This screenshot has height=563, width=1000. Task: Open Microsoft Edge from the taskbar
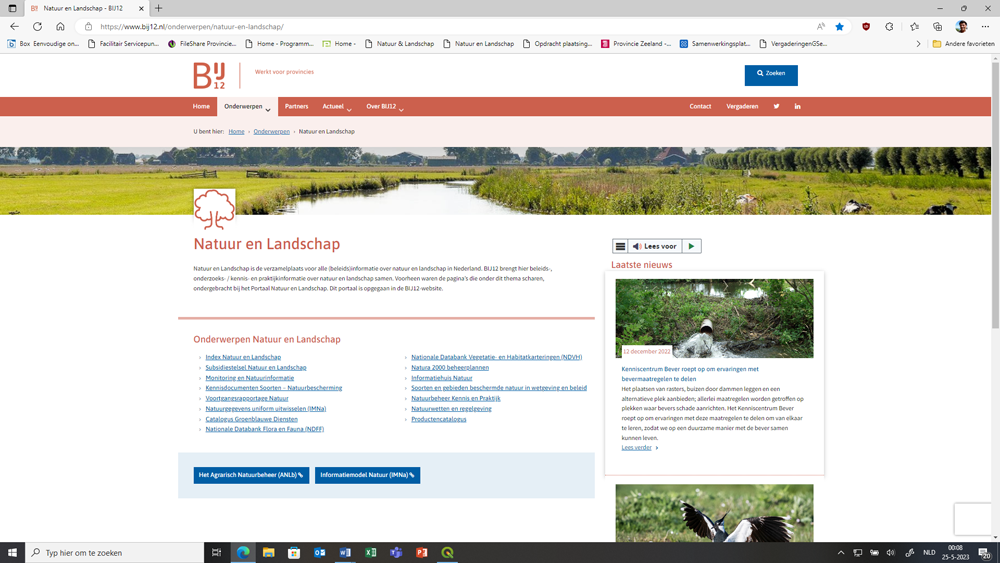(243, 553)
